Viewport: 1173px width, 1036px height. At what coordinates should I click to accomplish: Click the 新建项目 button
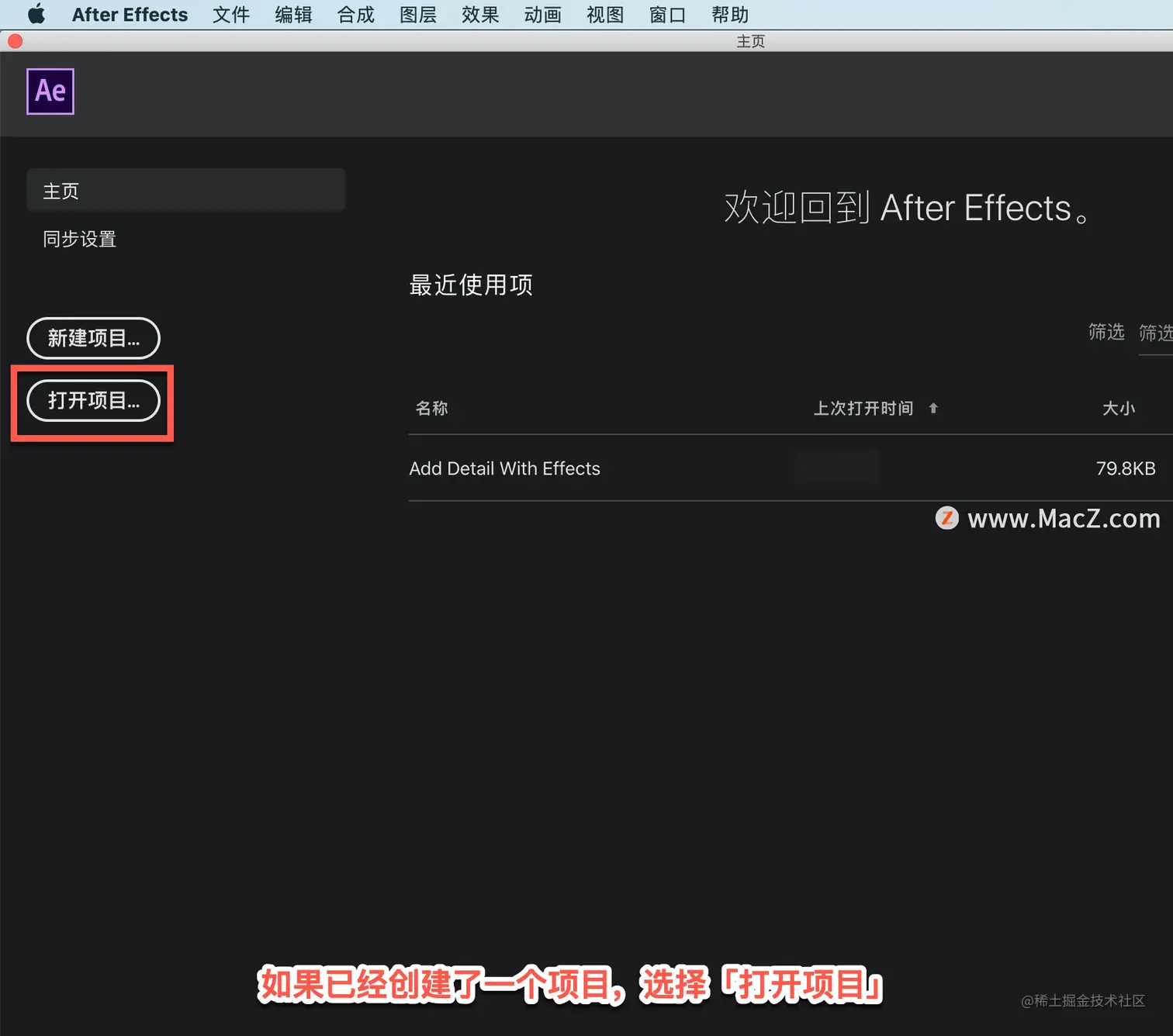click(93, 338)
